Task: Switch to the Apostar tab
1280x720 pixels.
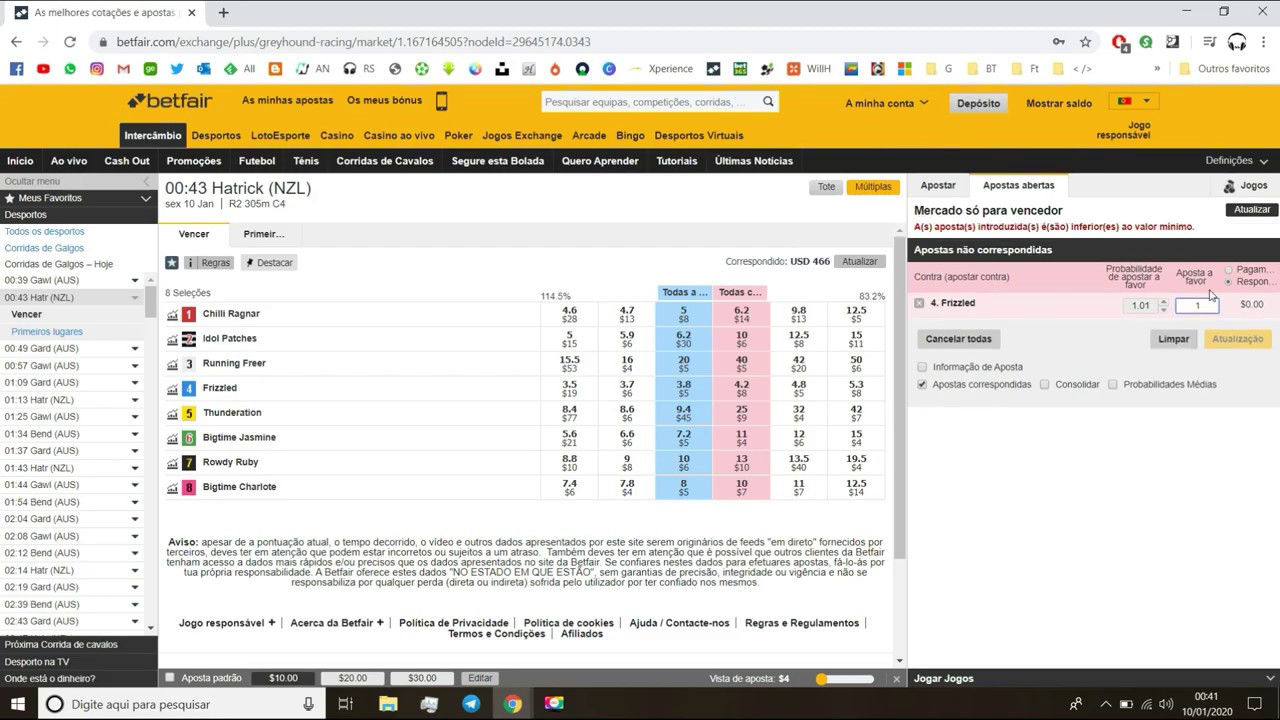Action: point(938,185)
